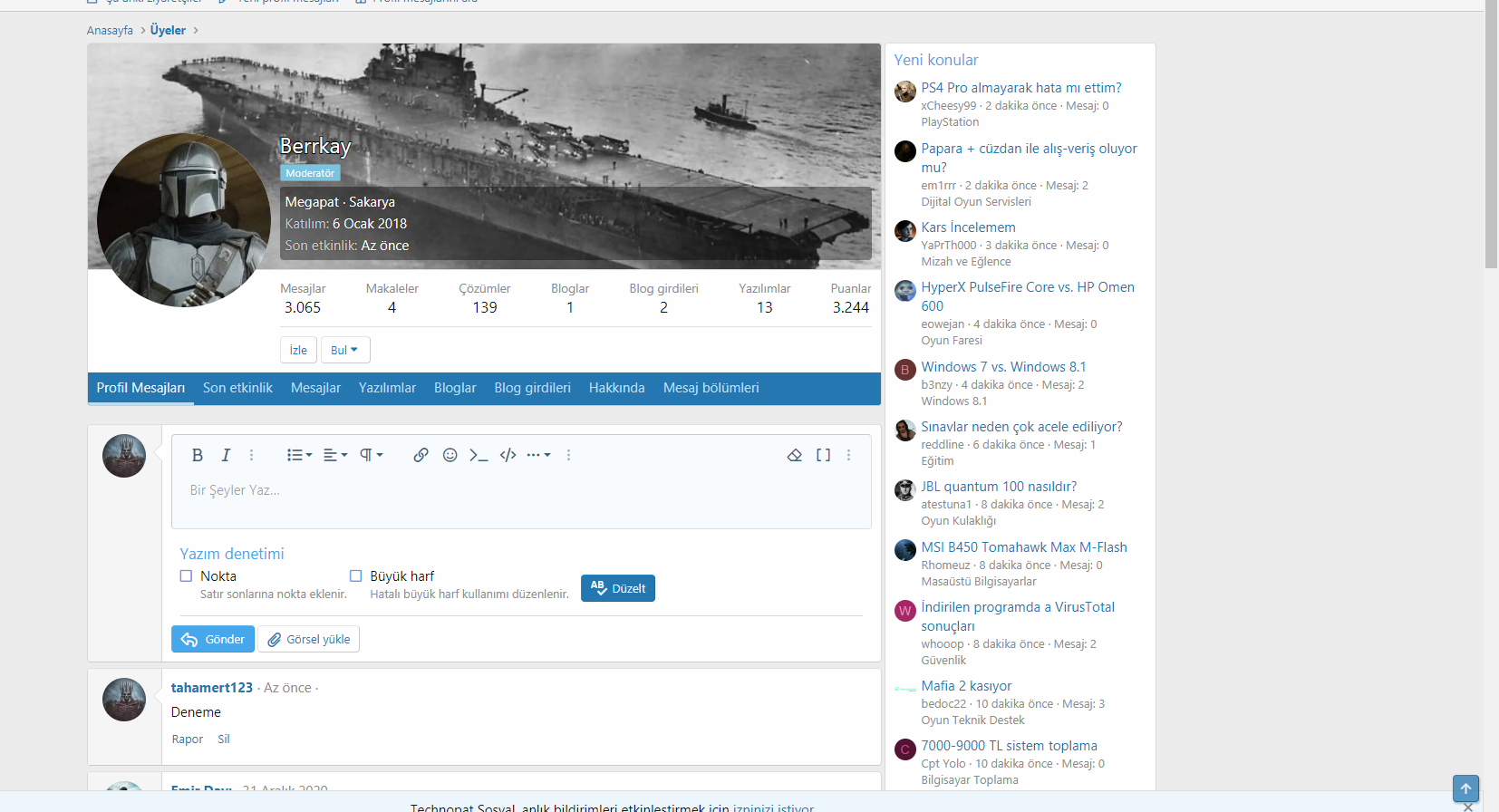This screenshot has height=812, width=1499.
Task: Open extra options after the insert dropdown
Action: point(568,455)
